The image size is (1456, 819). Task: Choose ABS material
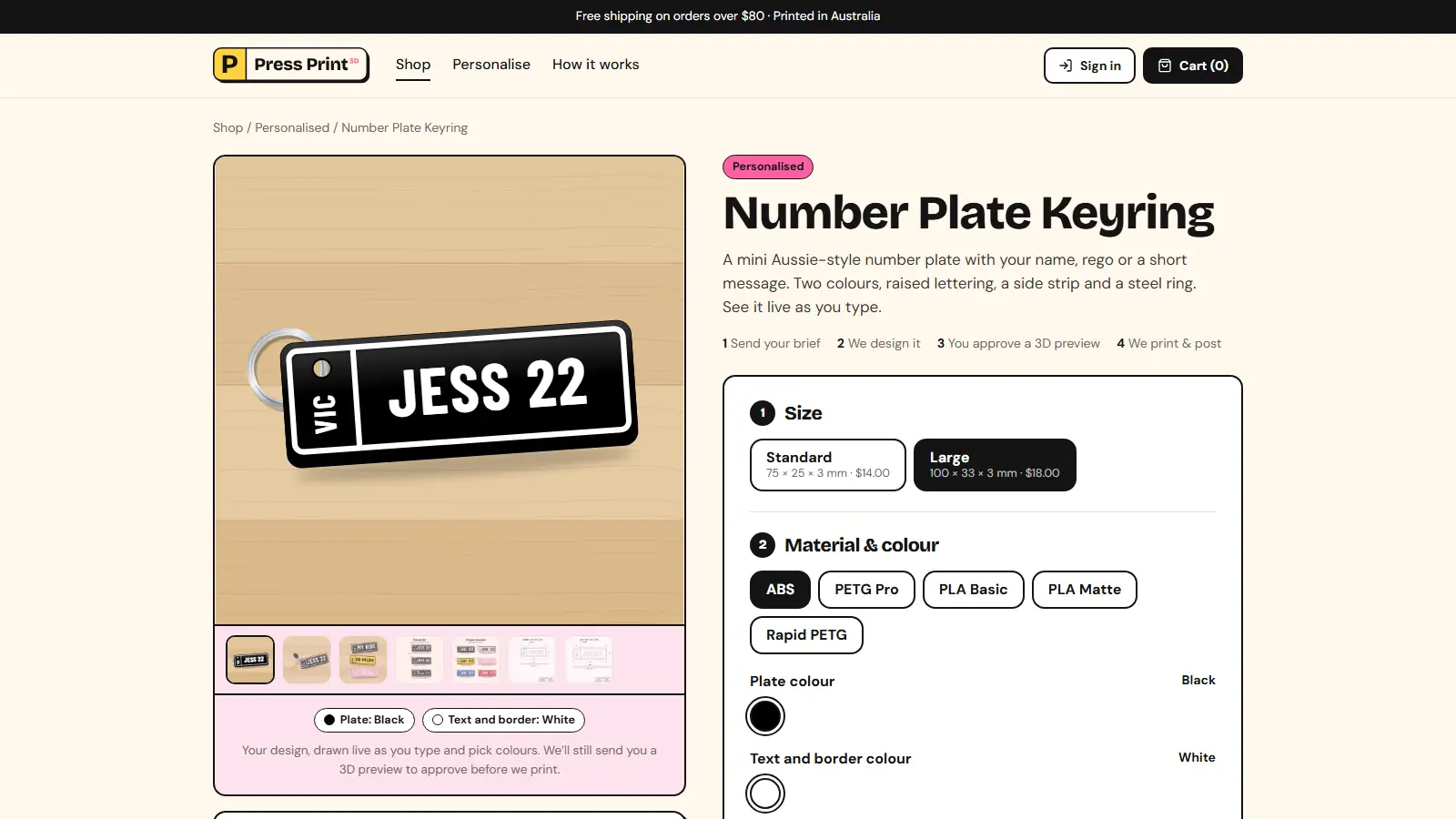point(781,590)
